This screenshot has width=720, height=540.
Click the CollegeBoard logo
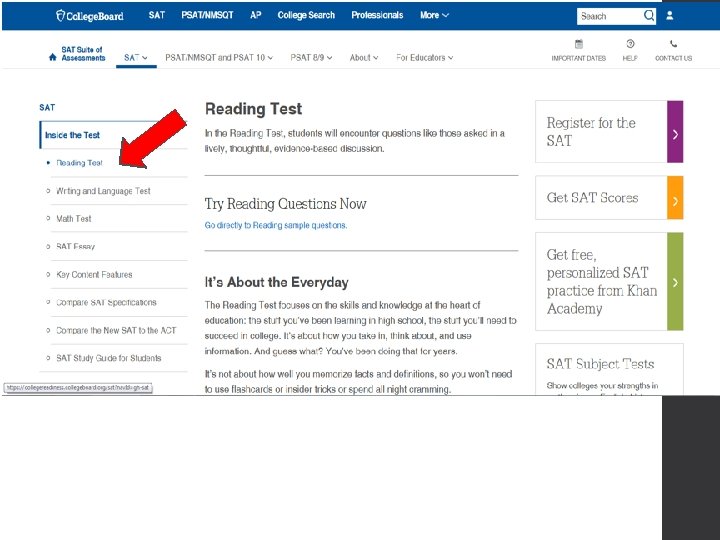[90, 16]
